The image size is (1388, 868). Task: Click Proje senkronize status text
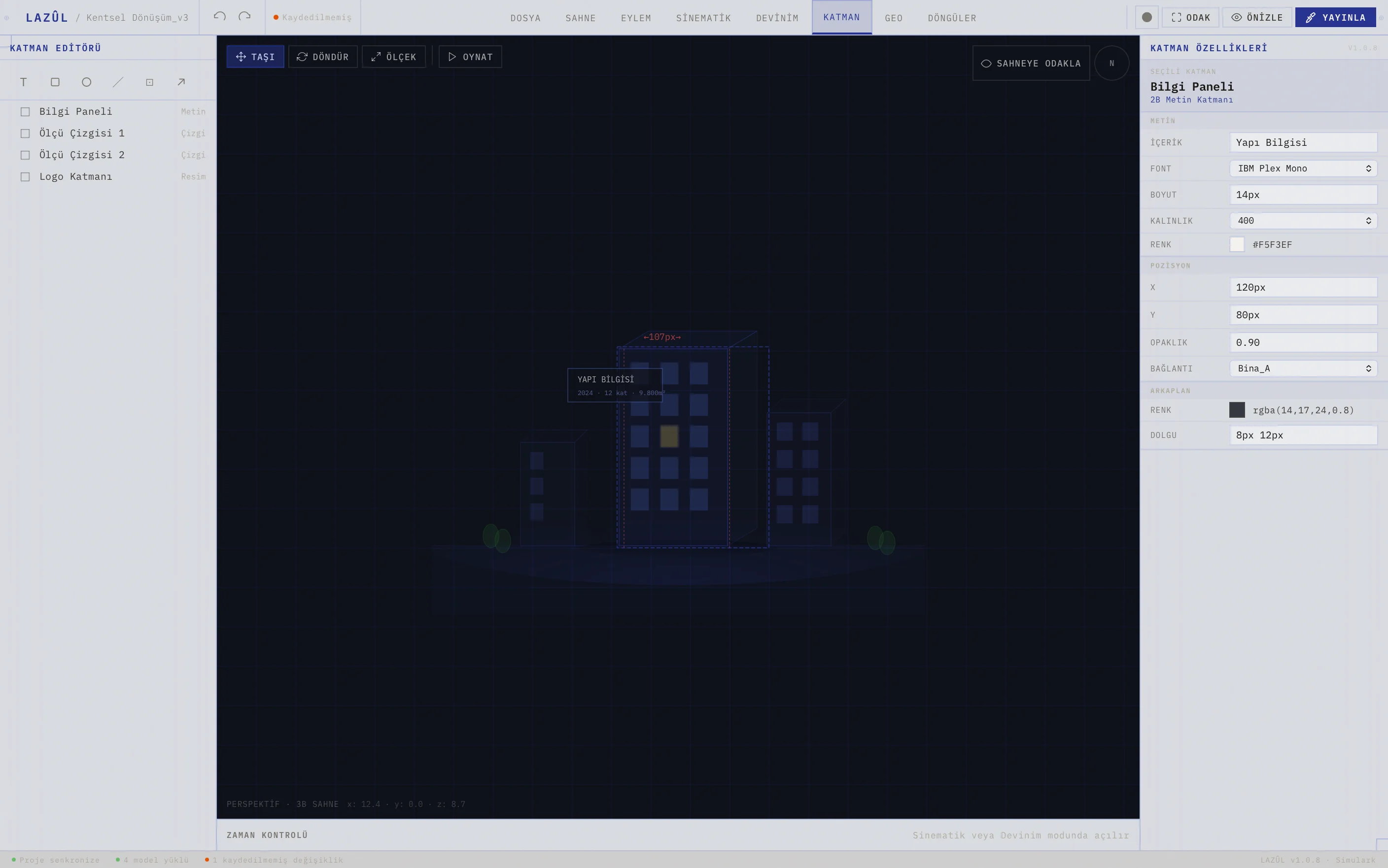point(56,860)
